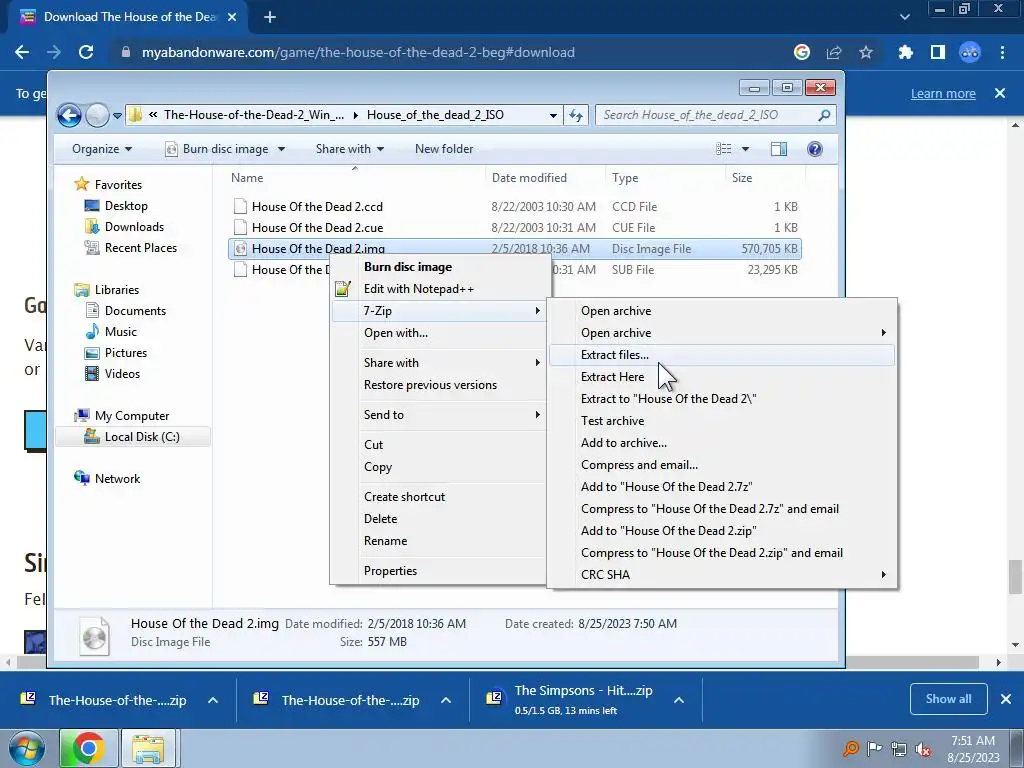Choose Test archive
Screen dimensions: 1024x768
click(x=722, y=421)
